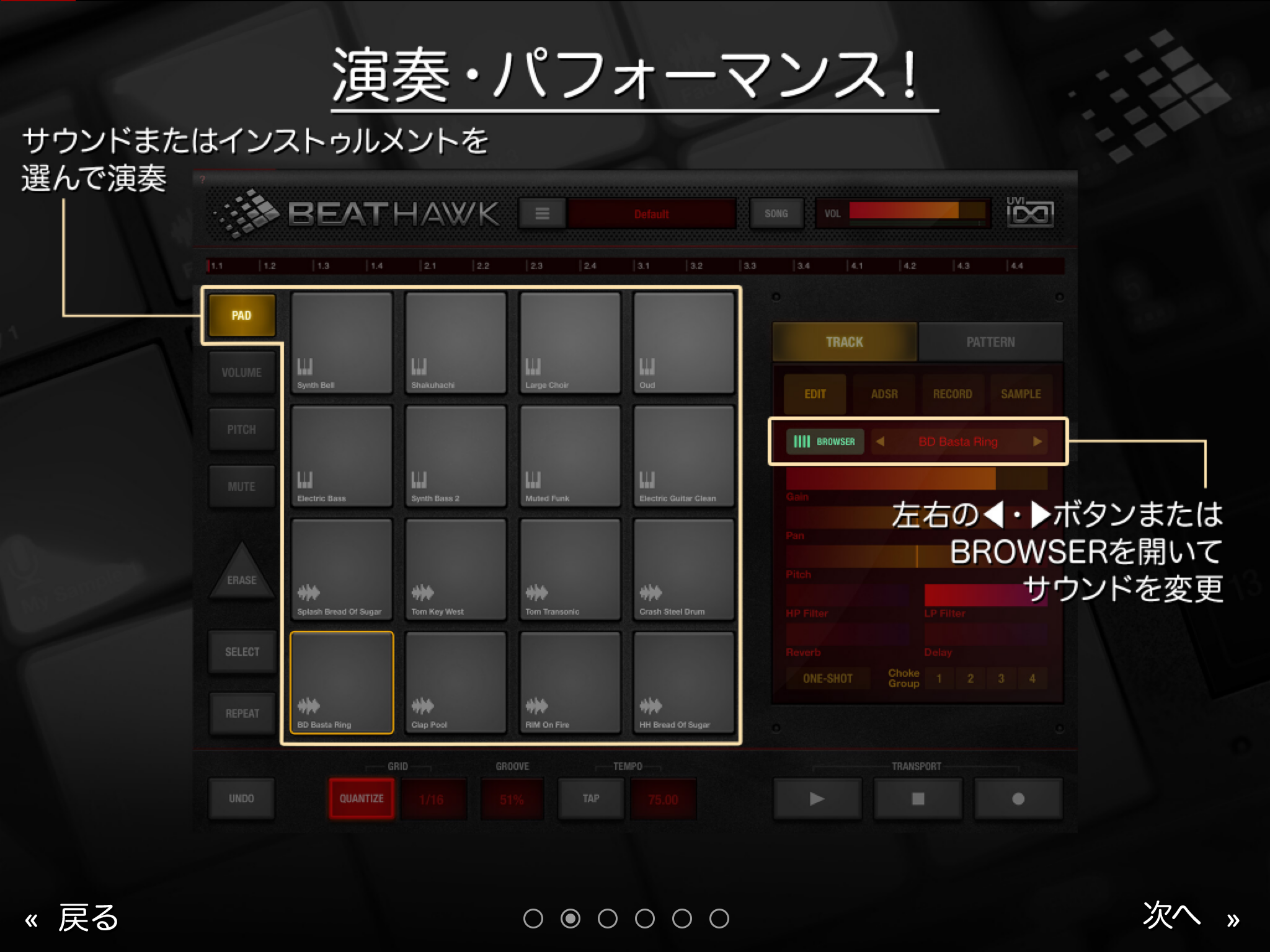Tap the BD Basta Ring pad
The height and width of the screenshot is (952, 1270).
tap(342, 683)
